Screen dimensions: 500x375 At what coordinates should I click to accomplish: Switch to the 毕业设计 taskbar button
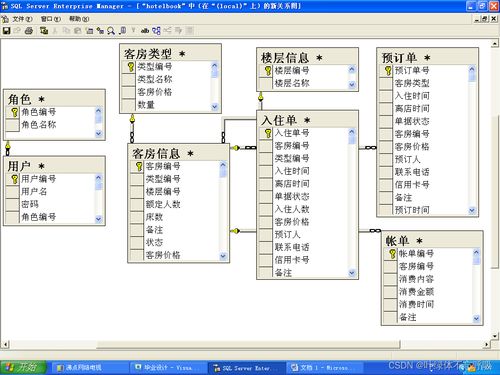[x=168, y=368]
